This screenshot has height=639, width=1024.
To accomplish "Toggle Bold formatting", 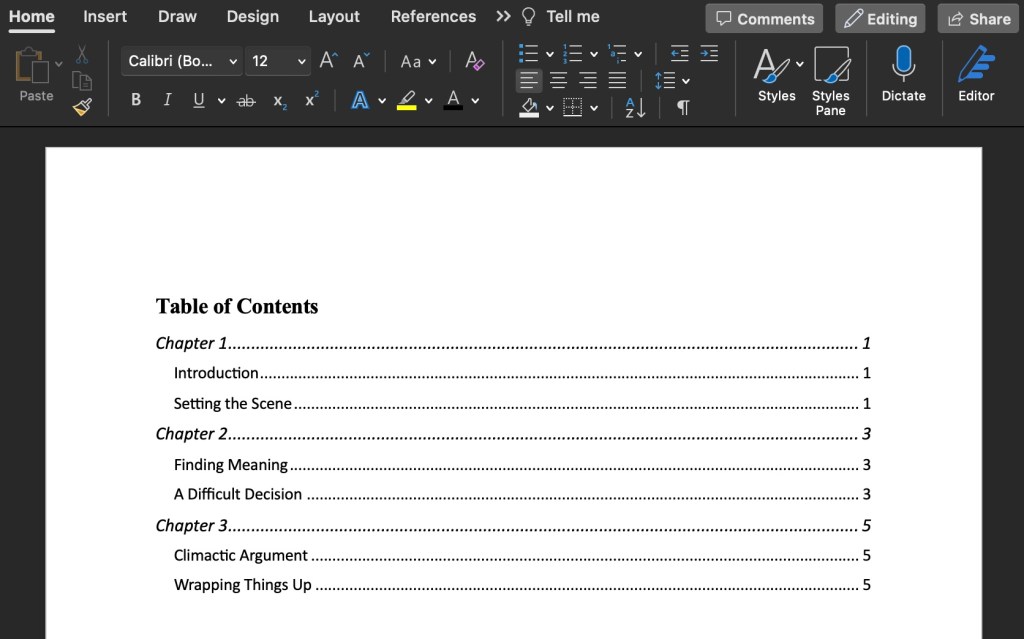I will tap(136, 100).
